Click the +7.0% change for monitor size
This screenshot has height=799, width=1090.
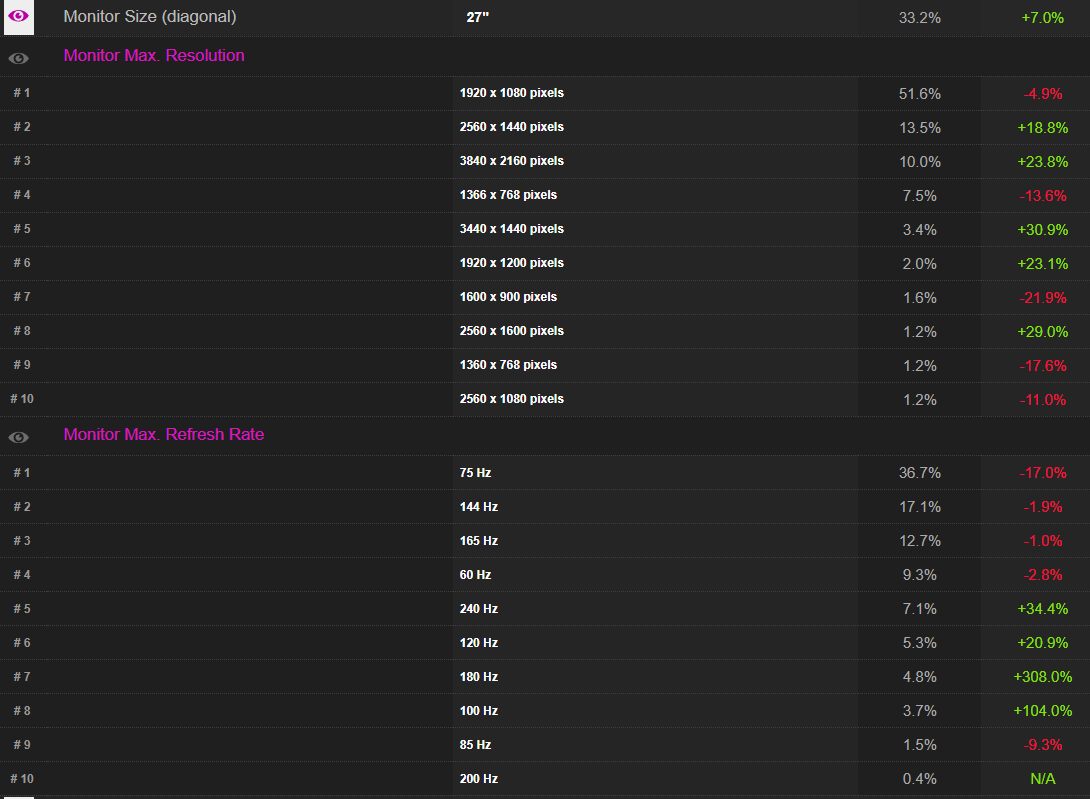(x=1042, y=18)
